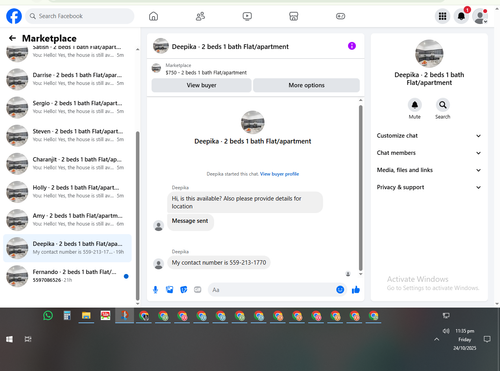Viewport: 500px width, 371px height.
Task: Open the Account profile menu
Action: [480, 16]
